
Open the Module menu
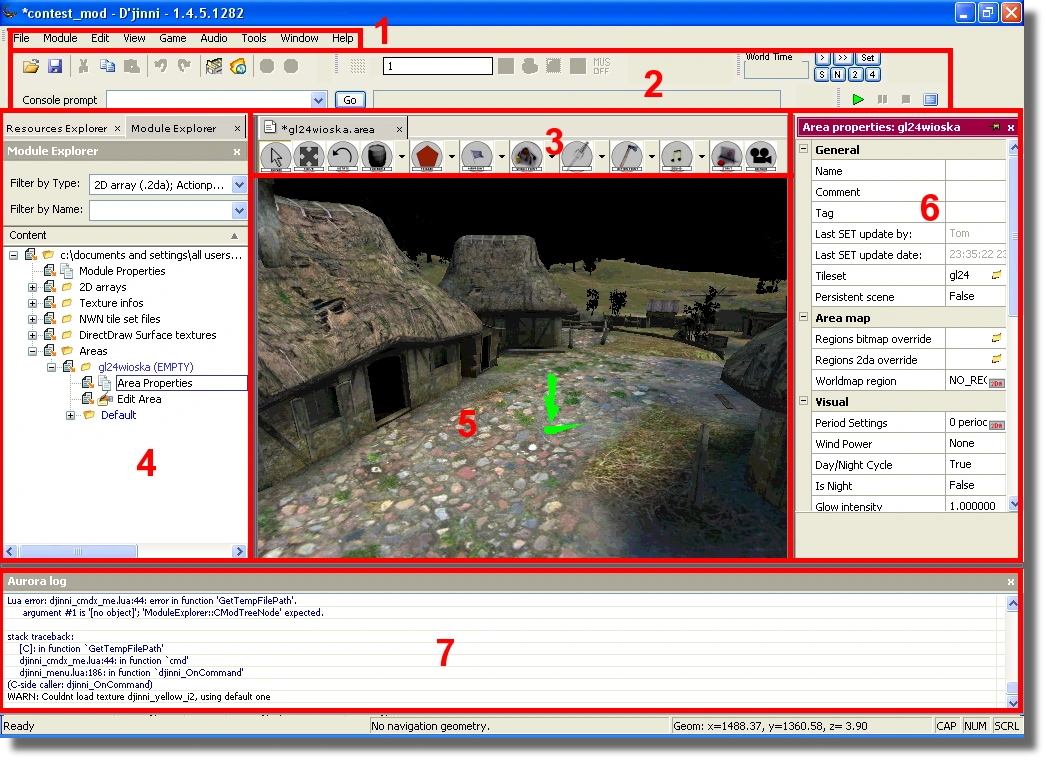[x=60, y=38]
